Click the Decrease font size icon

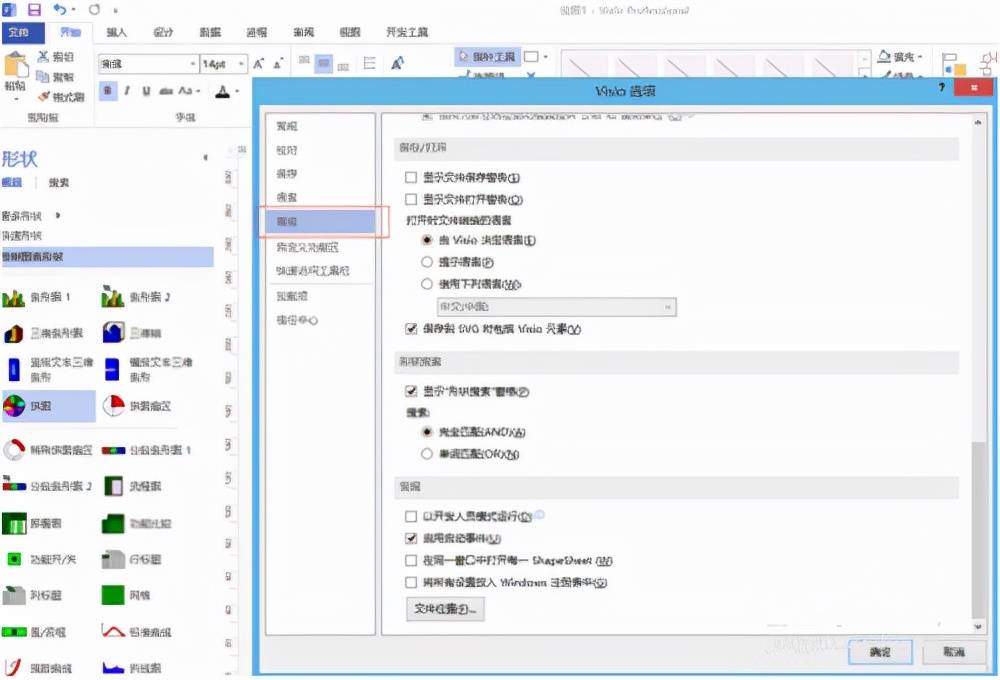pyautogui.click(x=278, y=64)
